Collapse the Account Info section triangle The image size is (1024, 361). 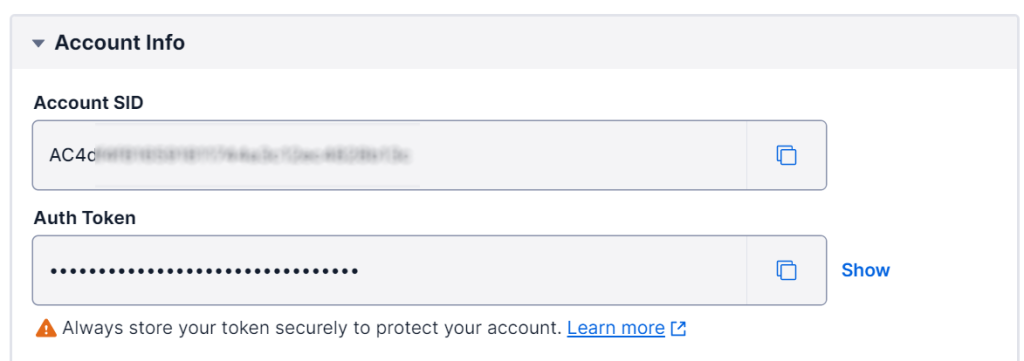click(x=39, y=44)
